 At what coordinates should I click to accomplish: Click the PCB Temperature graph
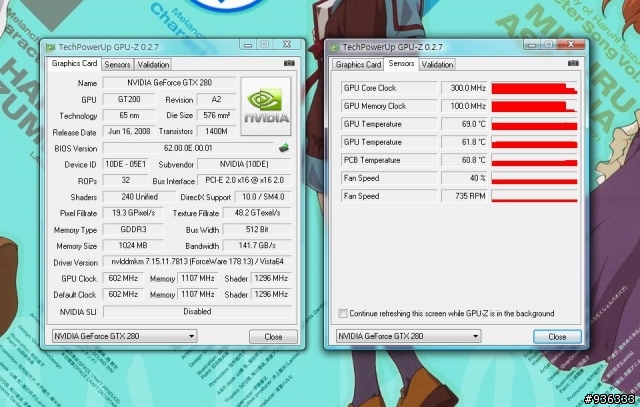(x=534, y=160)
